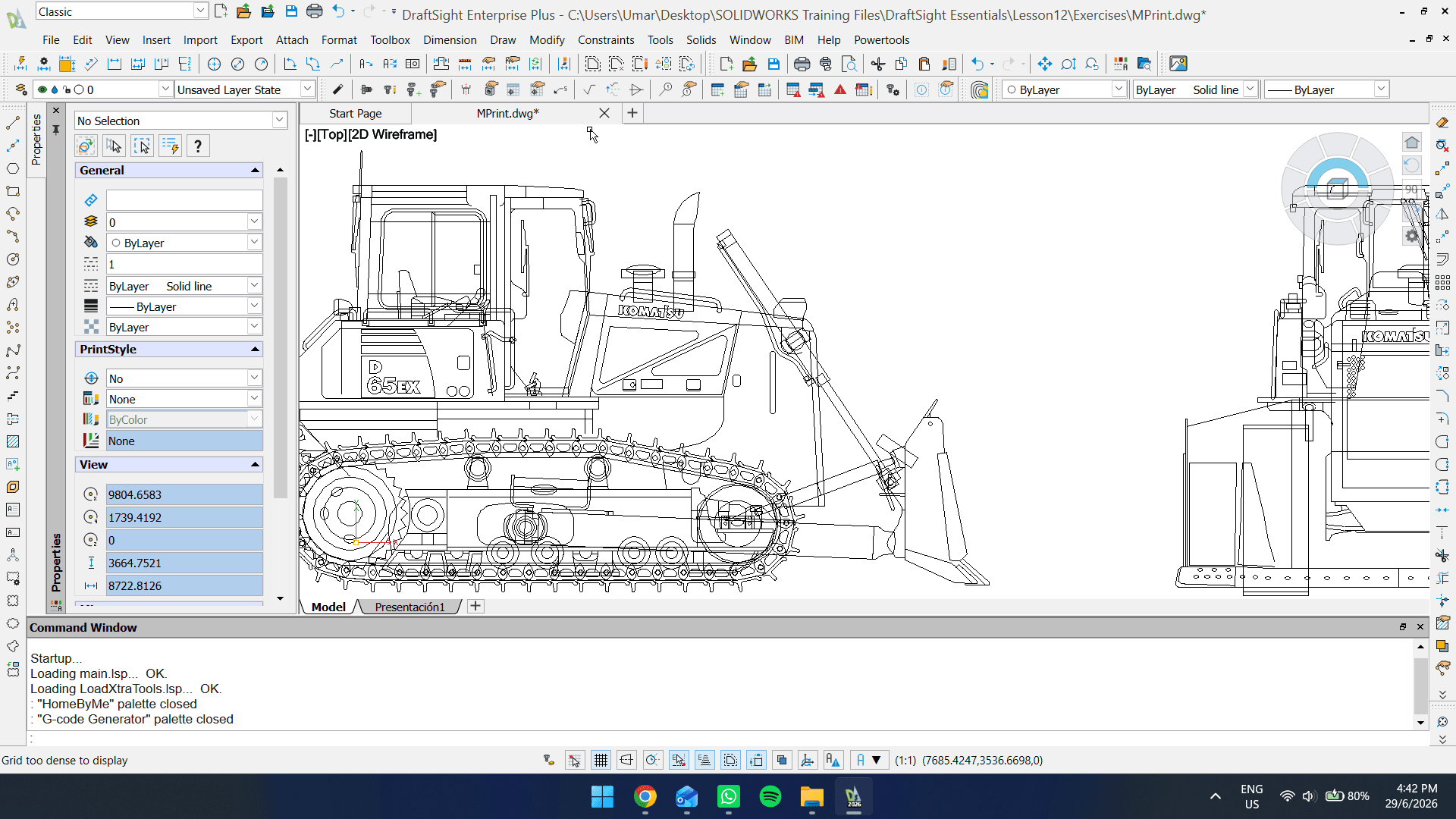
Task: Open the ByLayer line color dropdown
Action: 1064,89
